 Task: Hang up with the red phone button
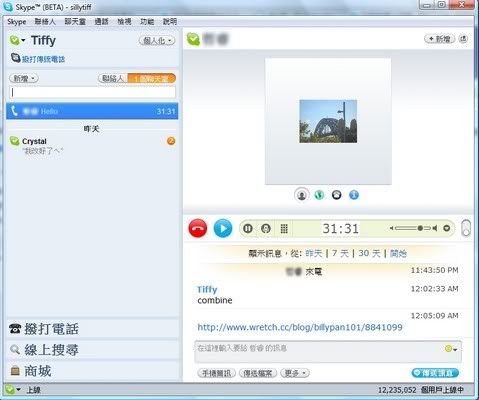(198, 229)
